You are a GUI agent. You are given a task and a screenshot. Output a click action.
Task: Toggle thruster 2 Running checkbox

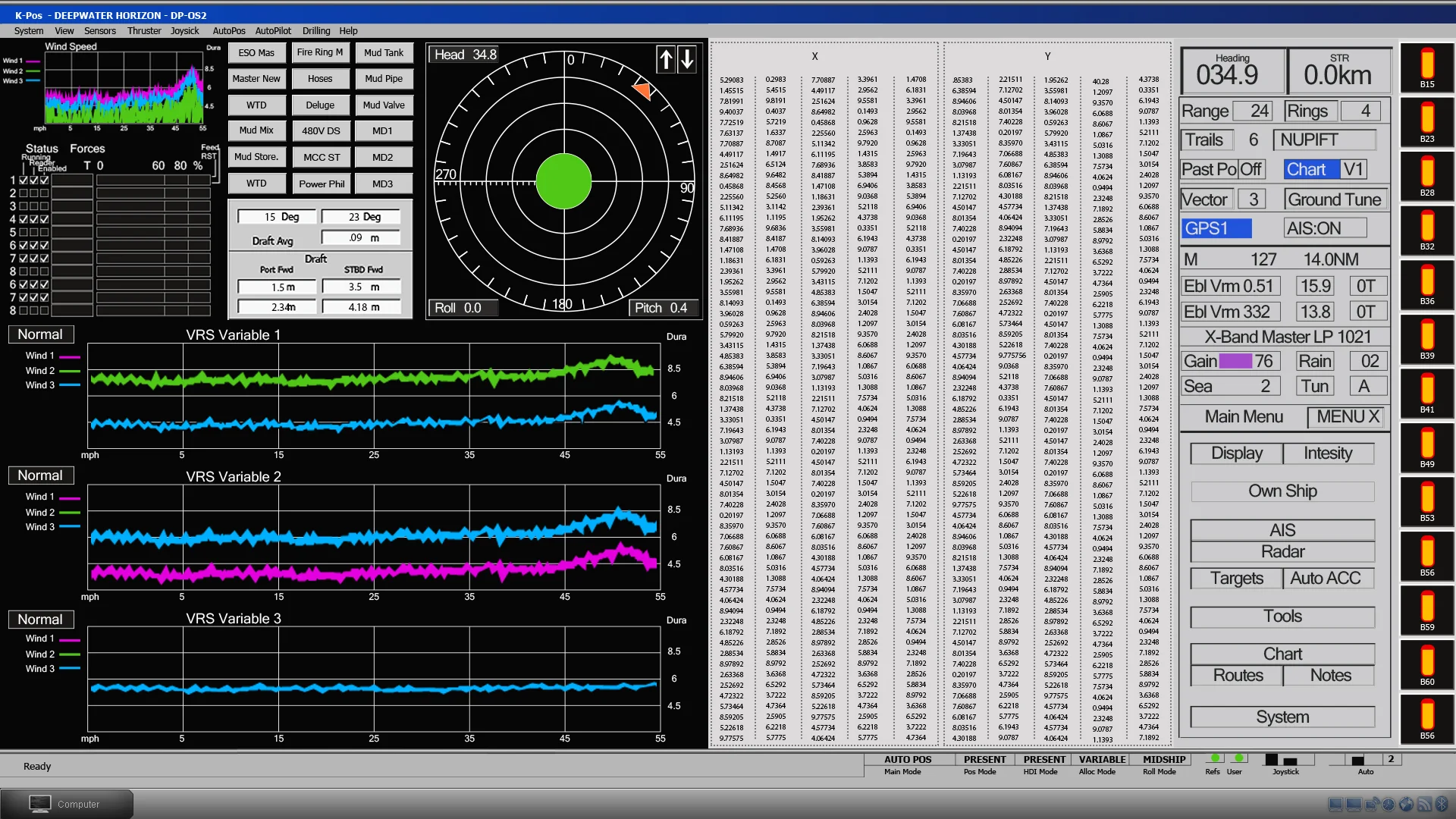coord(24,193)
